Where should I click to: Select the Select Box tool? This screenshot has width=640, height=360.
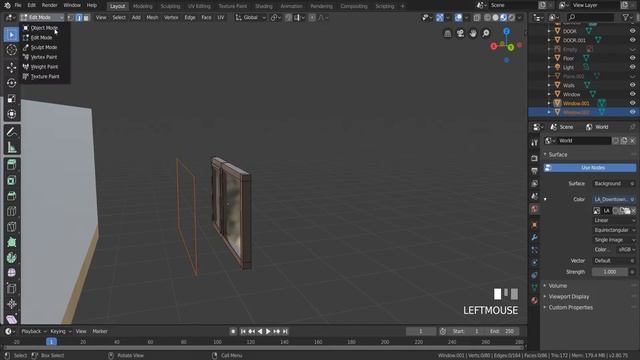[11, 35]
